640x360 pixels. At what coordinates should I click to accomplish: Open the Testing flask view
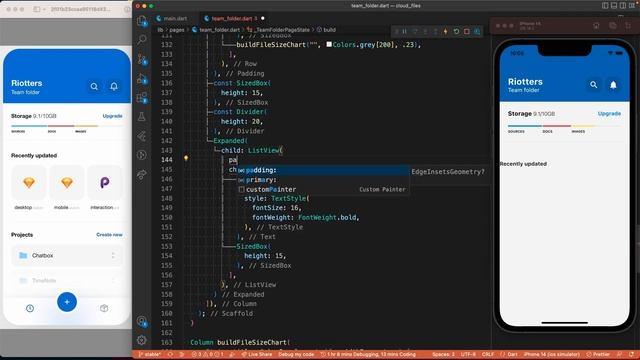pos(142,117)
